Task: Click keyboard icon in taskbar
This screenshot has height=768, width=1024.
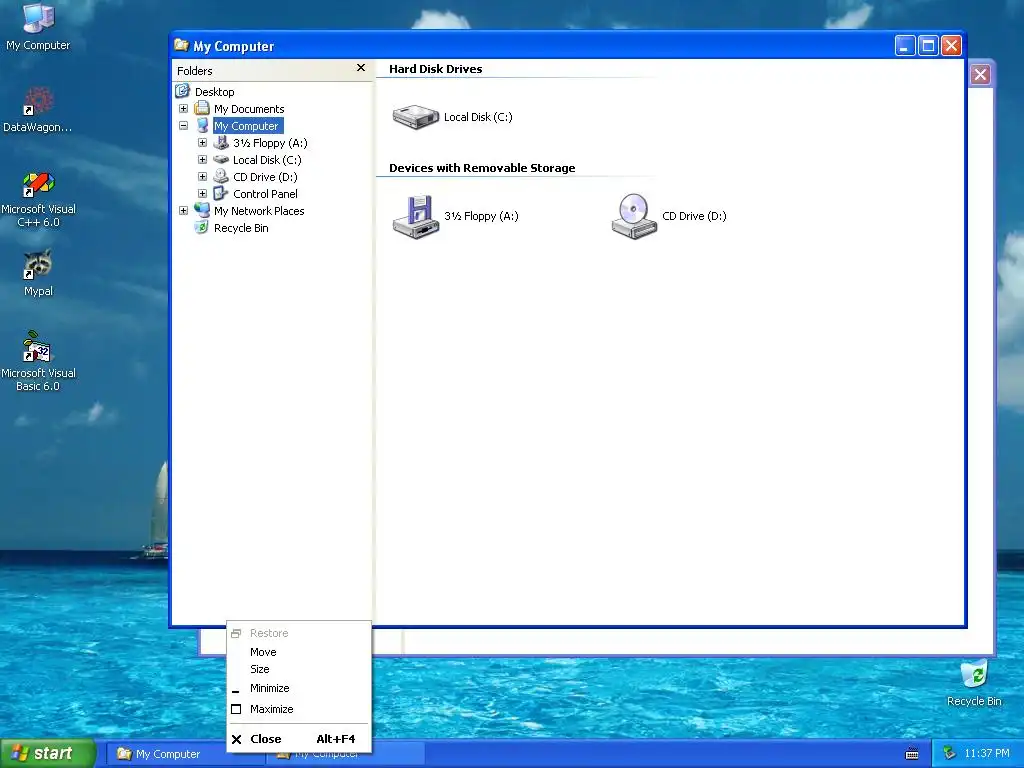Action: tap(912, 754)
